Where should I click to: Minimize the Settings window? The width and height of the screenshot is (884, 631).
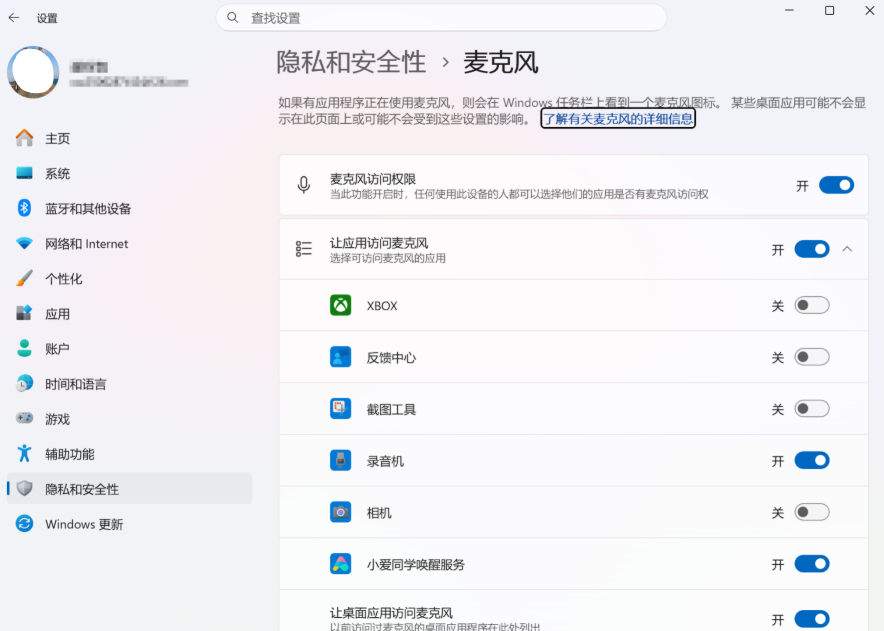pyautogui.click(x=789, y=10)
